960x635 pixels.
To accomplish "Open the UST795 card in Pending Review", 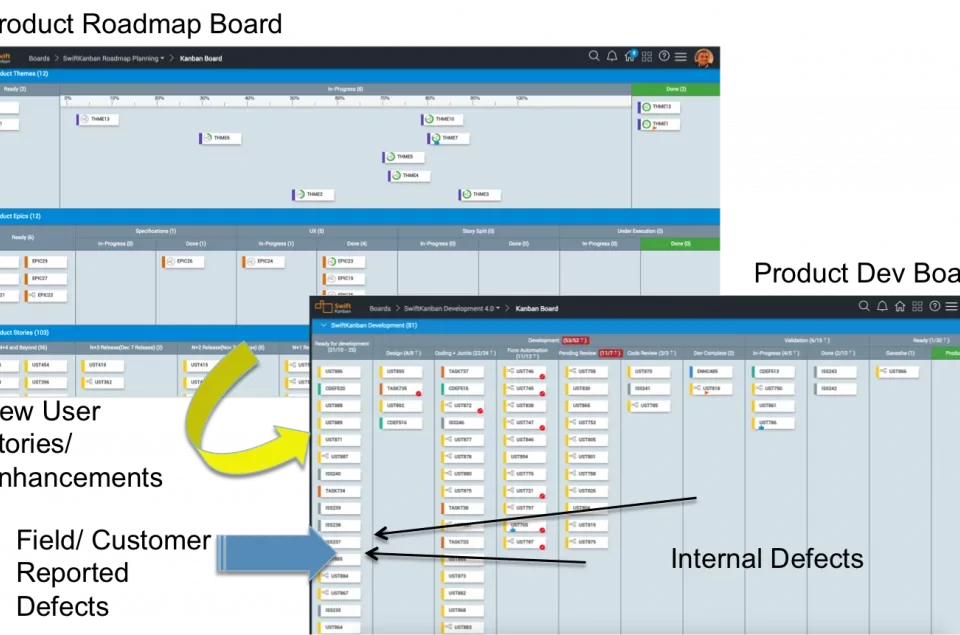I will pyautogui.click(x=587, y=372).
